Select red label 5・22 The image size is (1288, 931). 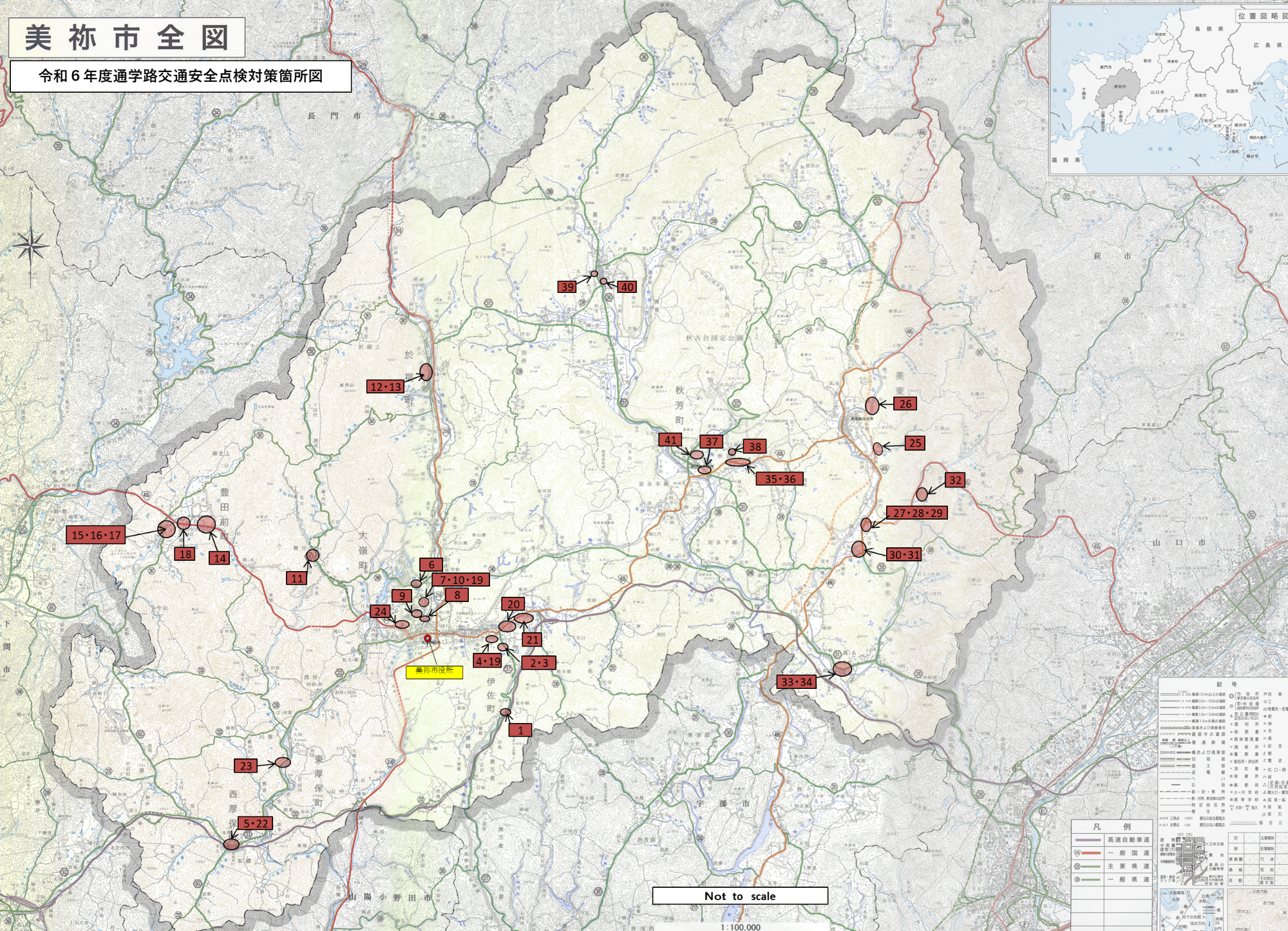pos(256,823)
